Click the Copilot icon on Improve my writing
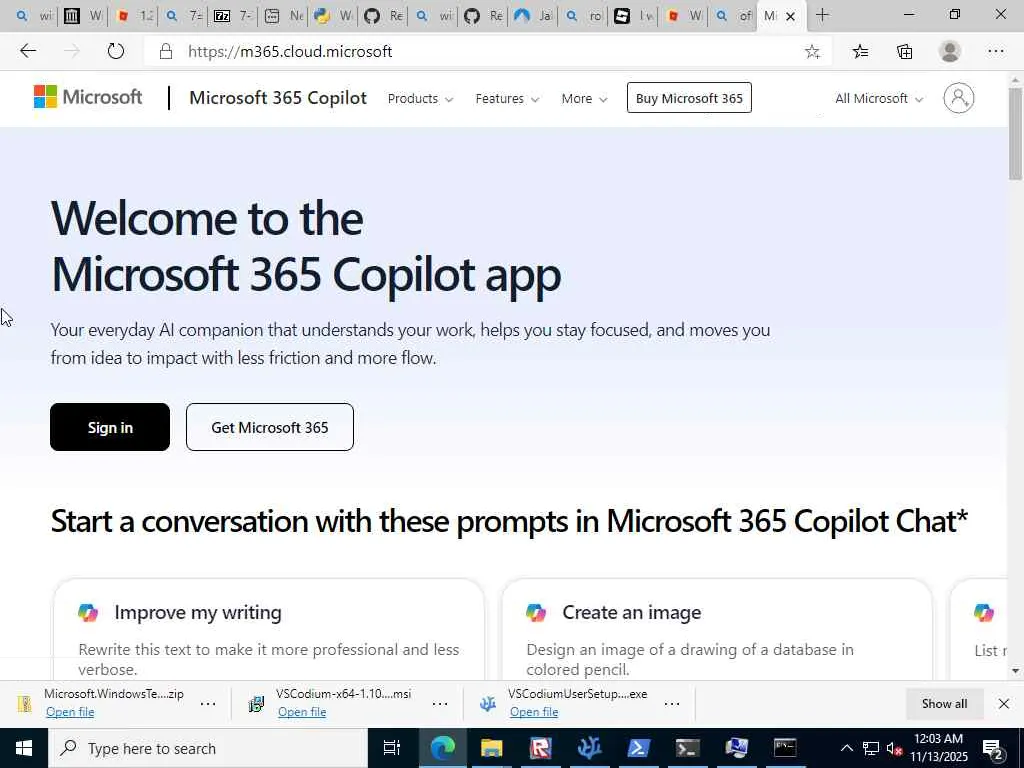Screen dimensions: 1024x768 pos(88,613)
